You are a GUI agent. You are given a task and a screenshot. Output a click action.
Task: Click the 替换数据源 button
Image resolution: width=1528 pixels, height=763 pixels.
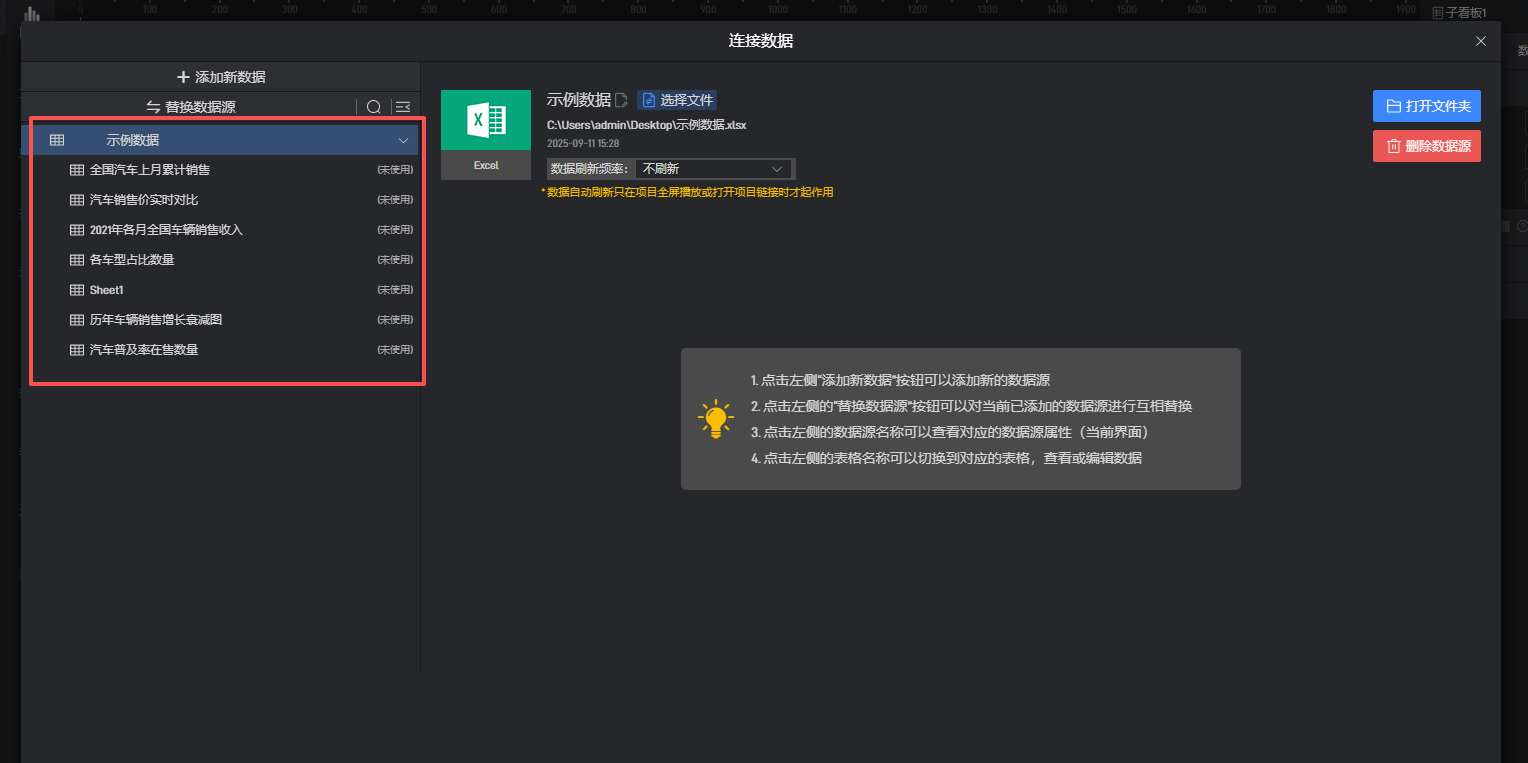tap(191, 107)
